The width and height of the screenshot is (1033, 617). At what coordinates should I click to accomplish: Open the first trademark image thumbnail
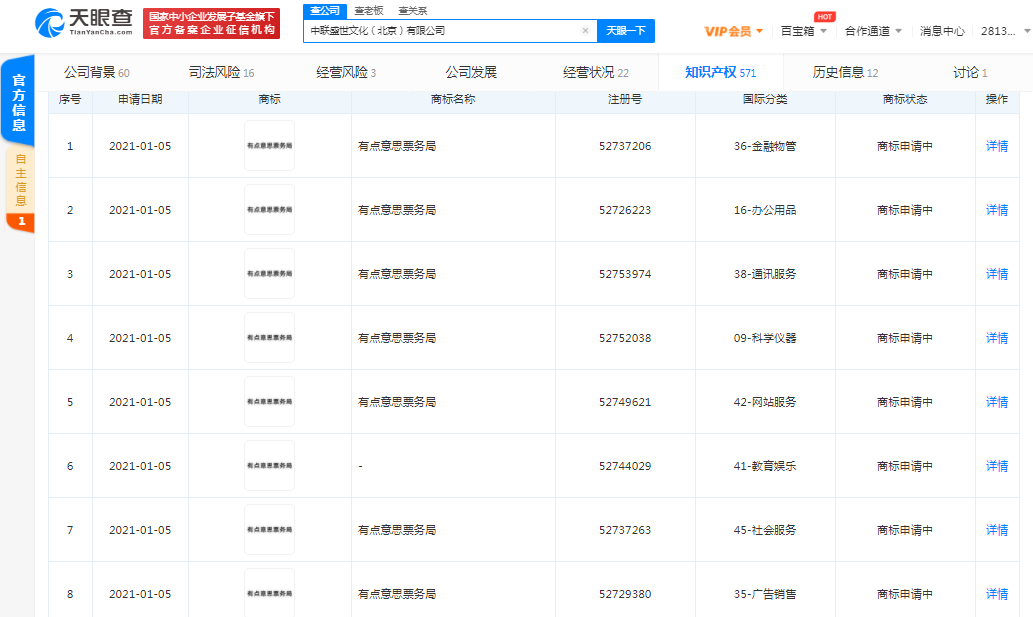point(269,146)
